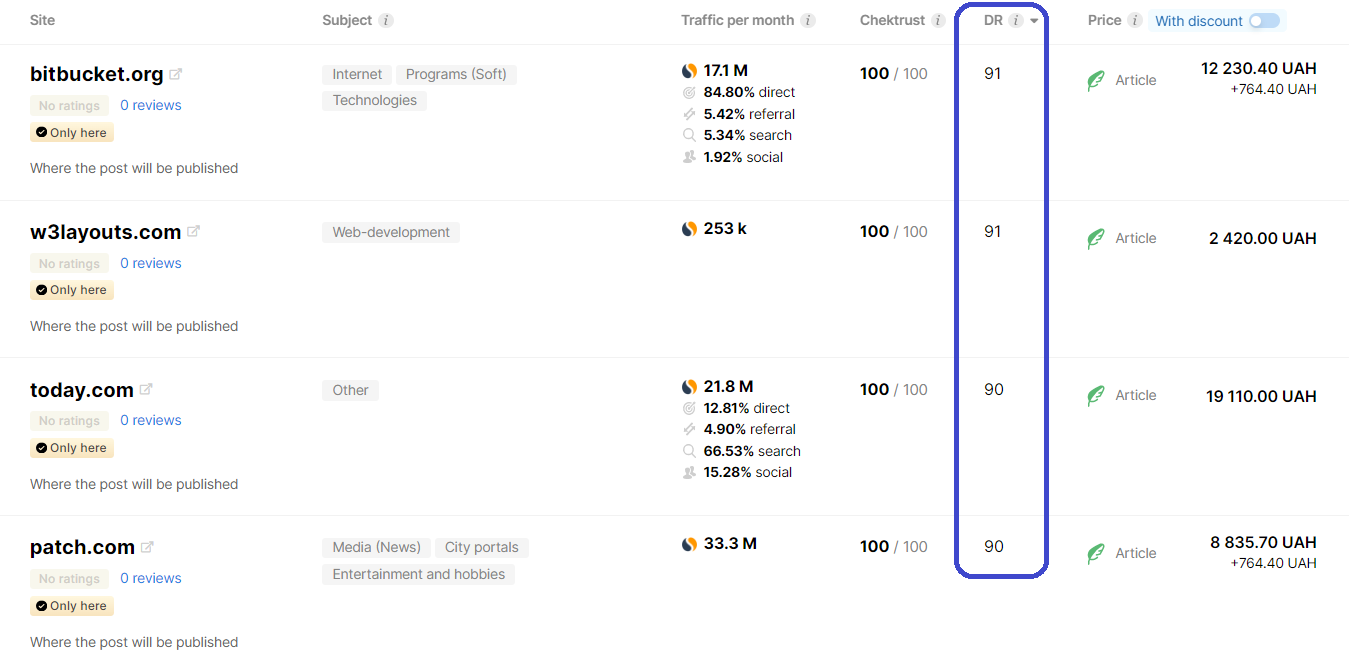Click the search magnifier icon next to 66.53% search
1349x663 pixels.
click(689, 450)
